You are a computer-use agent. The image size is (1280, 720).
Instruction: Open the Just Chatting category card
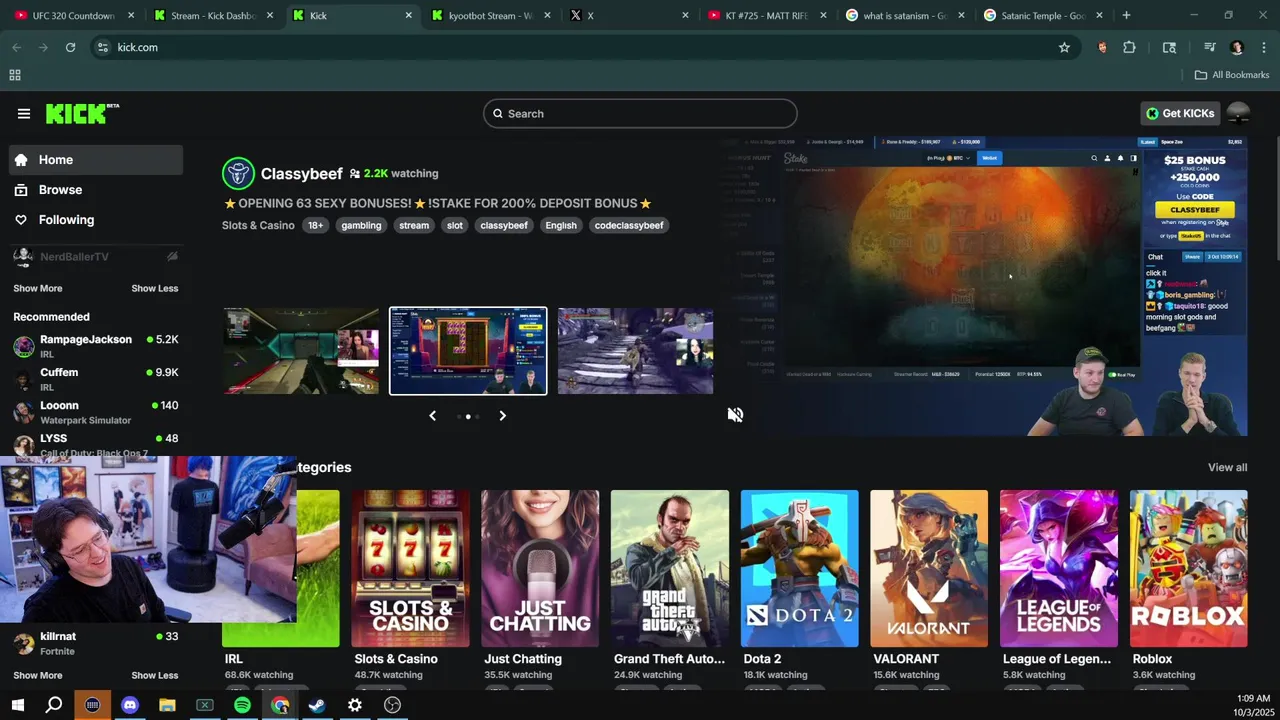[x=540, y=568]
